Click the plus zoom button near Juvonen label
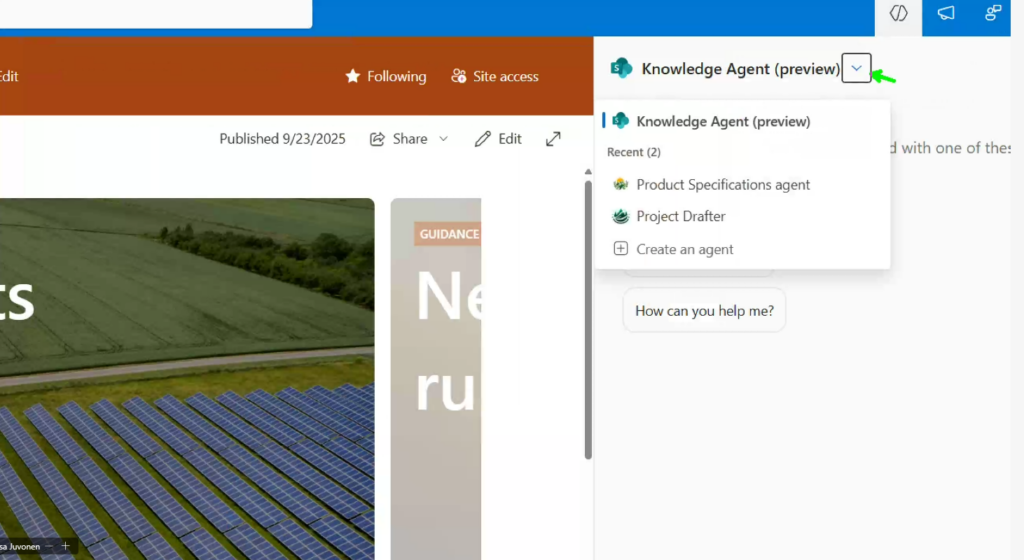 pos(65,546)
